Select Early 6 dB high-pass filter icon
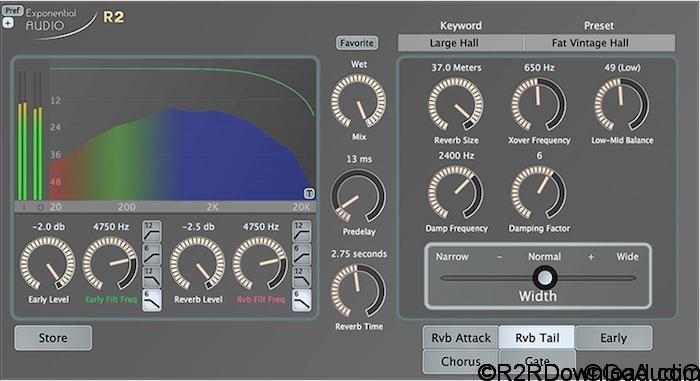The width and height of the screenshot is (700, 381). pos(152,254)
